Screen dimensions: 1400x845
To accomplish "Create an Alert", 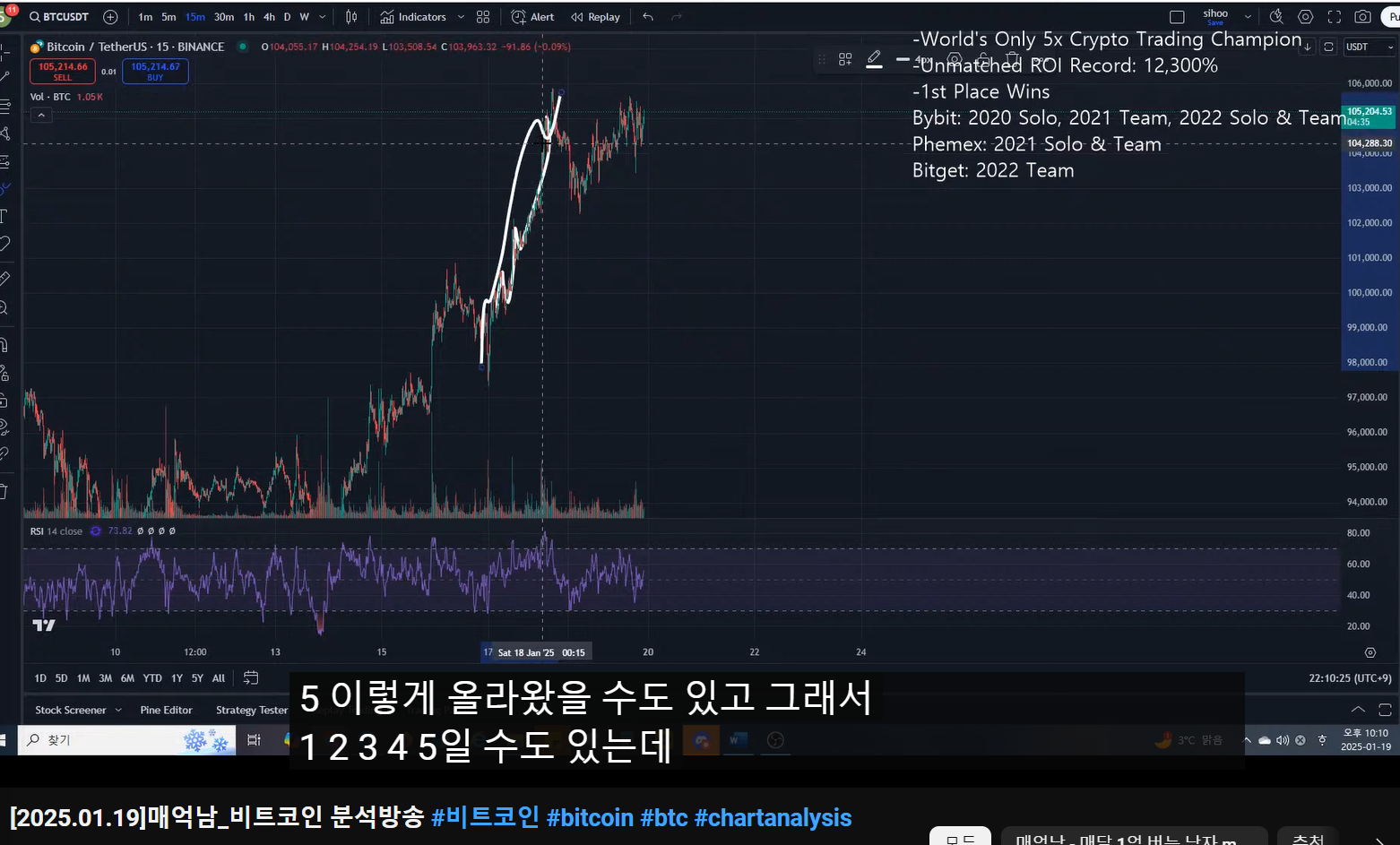I will click(532, 17).
